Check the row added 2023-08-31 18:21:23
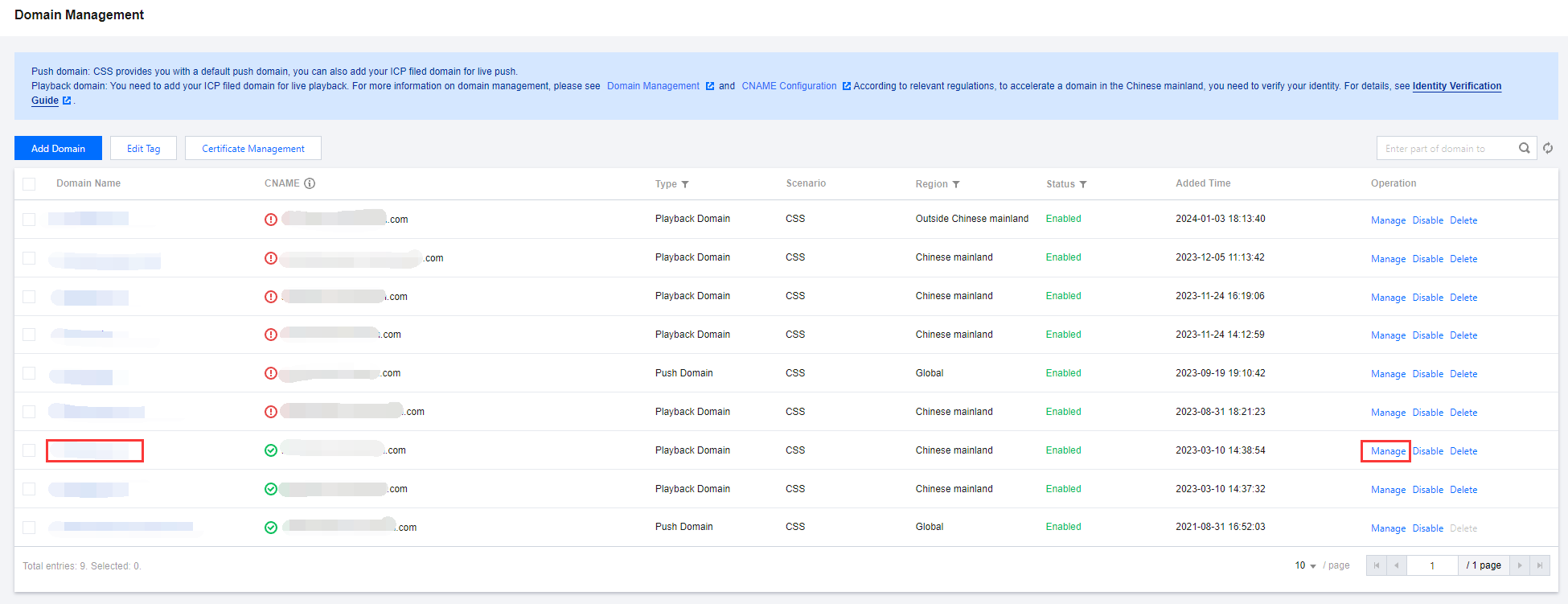 (x=29, y=412)
